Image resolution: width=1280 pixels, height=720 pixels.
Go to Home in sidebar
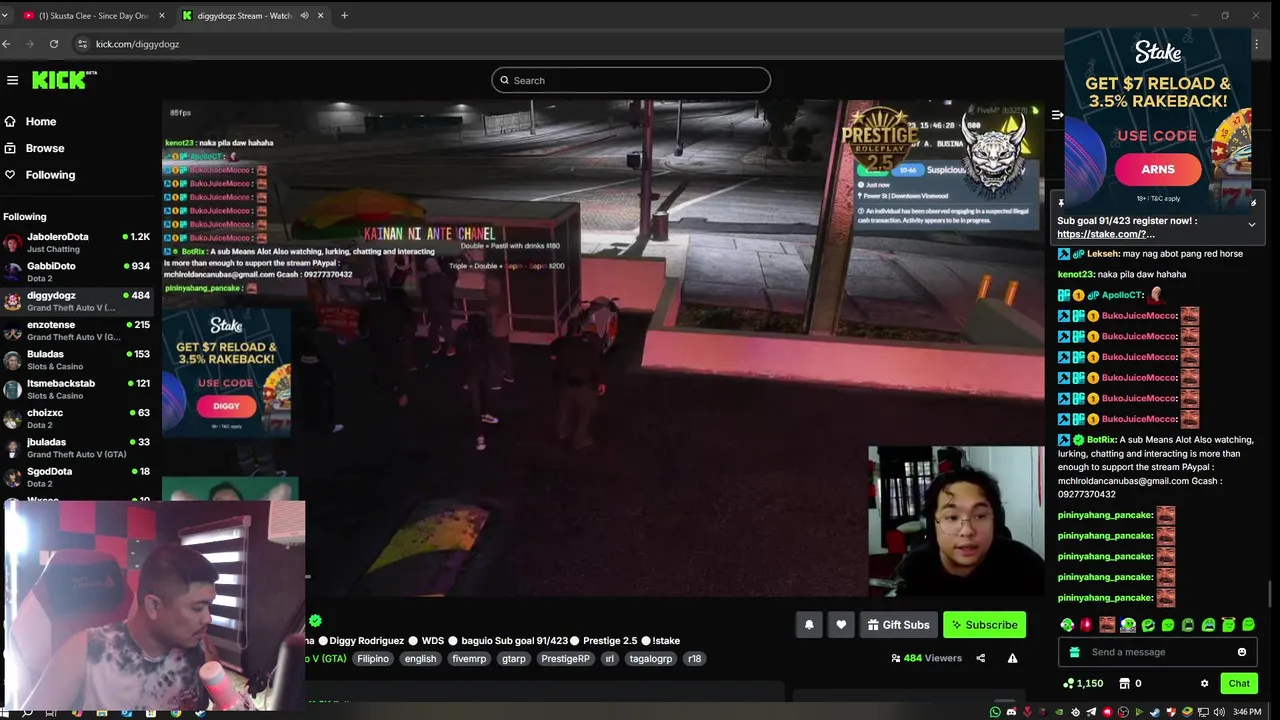[x=41, y=121]
